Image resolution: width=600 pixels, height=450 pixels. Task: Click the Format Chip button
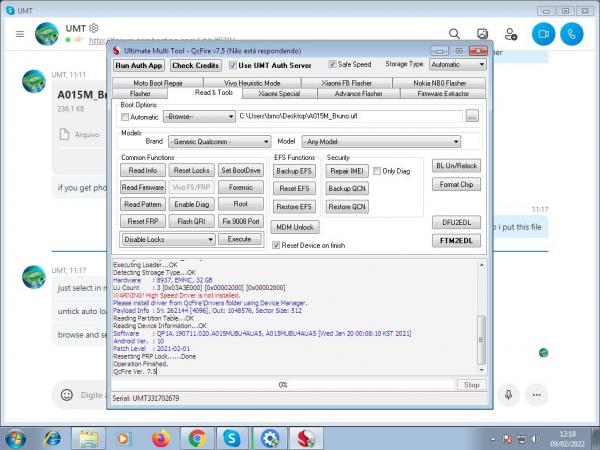coord(456,184)
